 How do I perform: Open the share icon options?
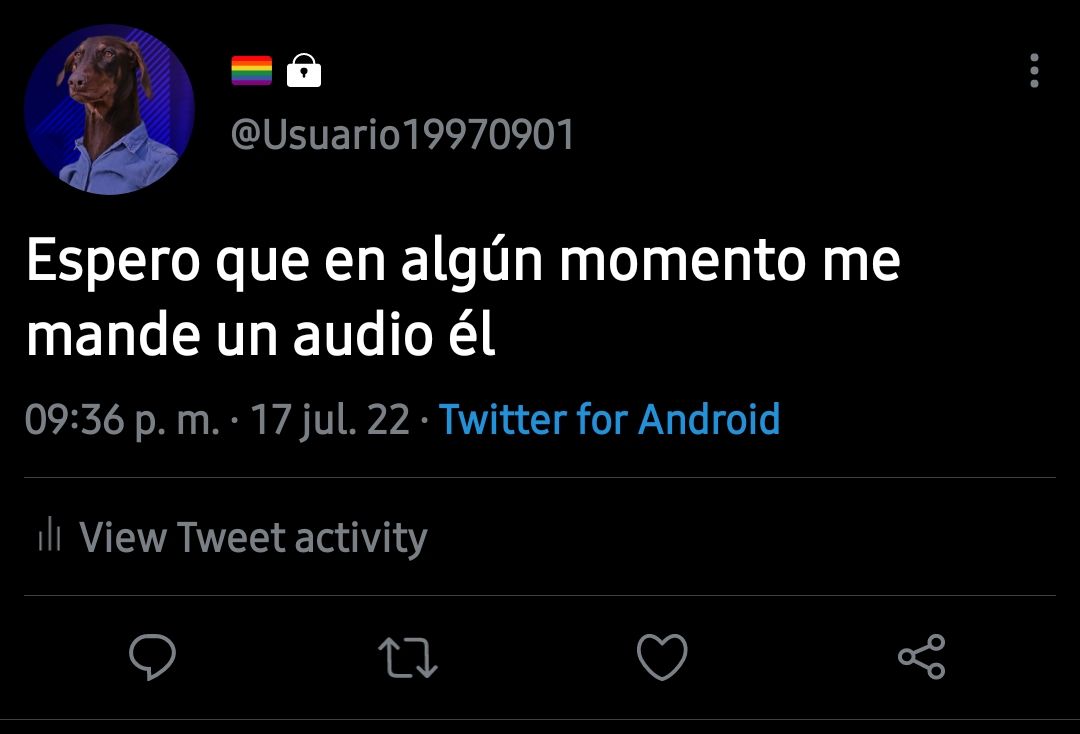pyautogui.click(x=922, y=657)
